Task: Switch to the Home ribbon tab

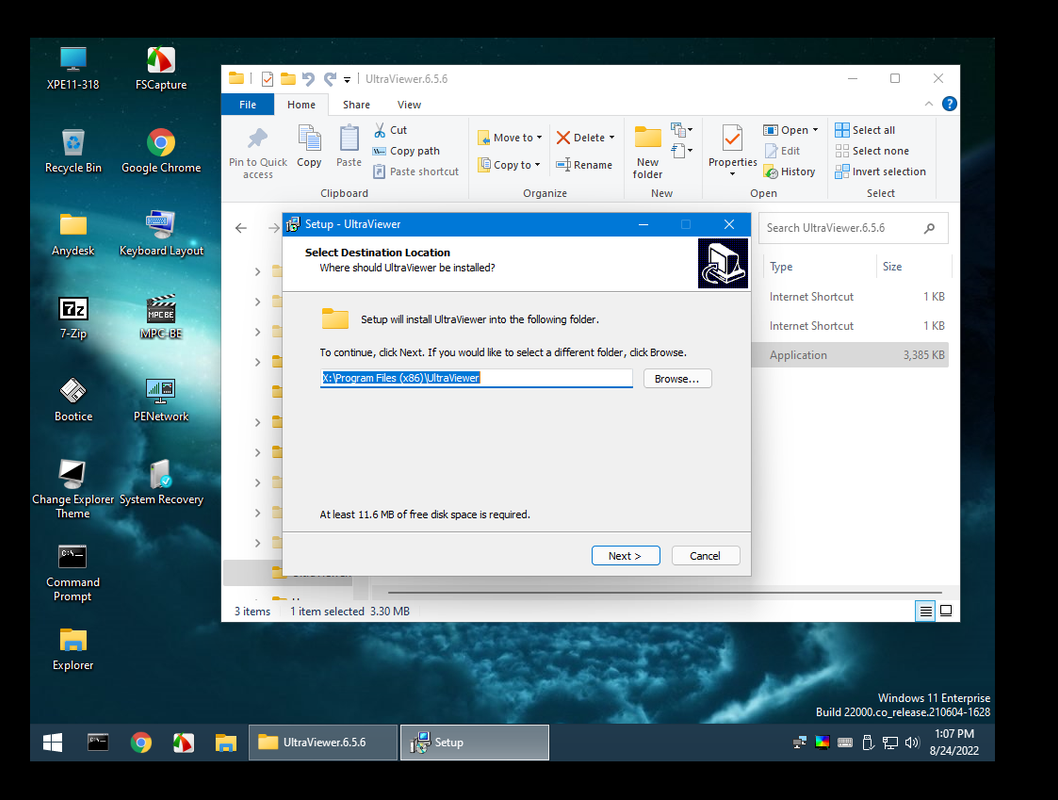Action: [301, 105]
